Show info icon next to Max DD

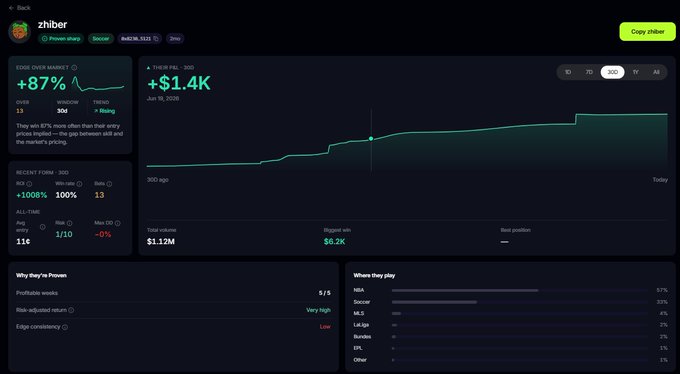(118, 223)
